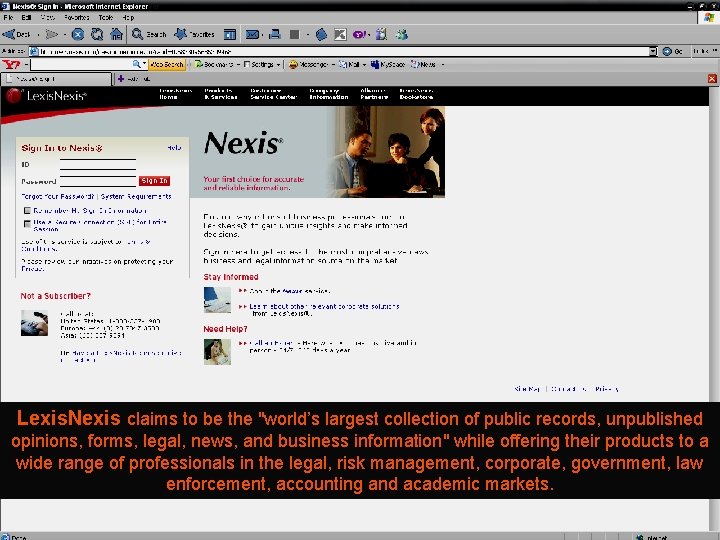This screenshot has height=540, width=720.
Task: Open the Forward button history dropdown arrow
Action: point(65,34)
